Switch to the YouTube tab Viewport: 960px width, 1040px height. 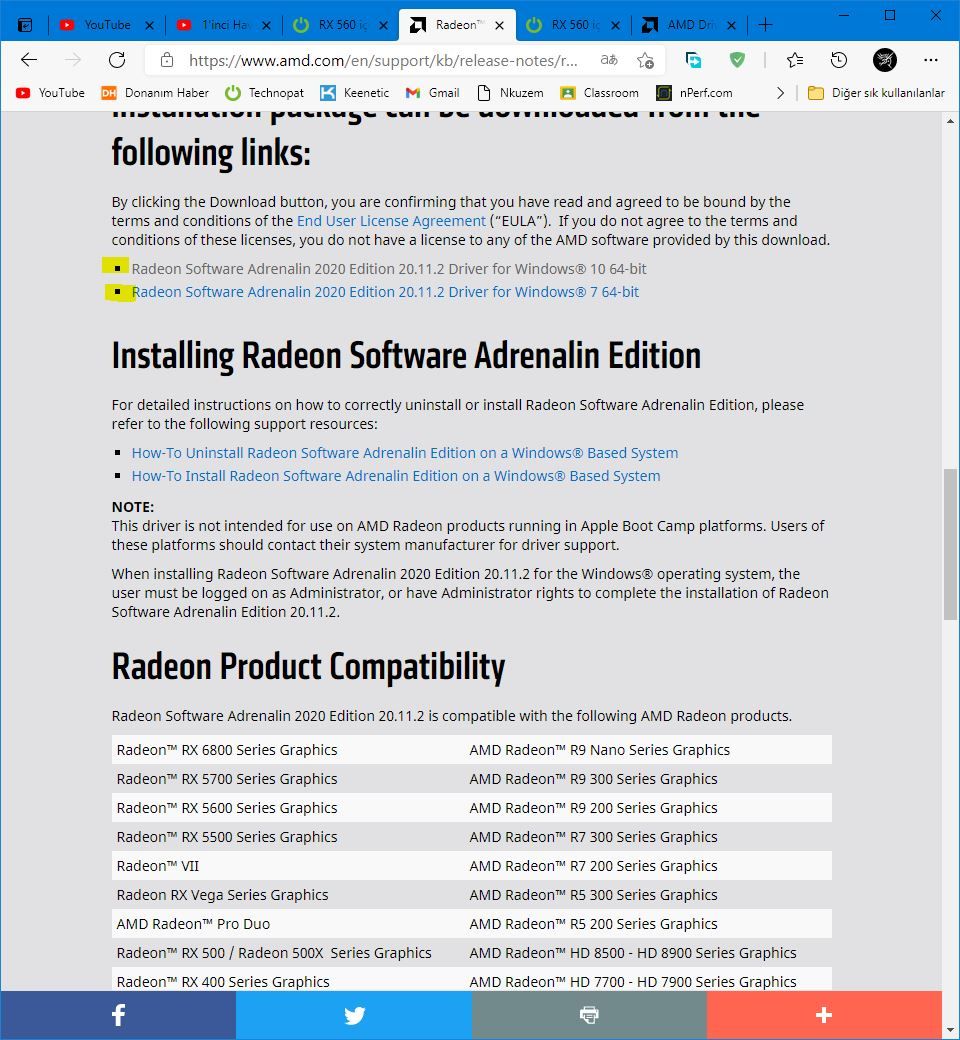(106, 25)
